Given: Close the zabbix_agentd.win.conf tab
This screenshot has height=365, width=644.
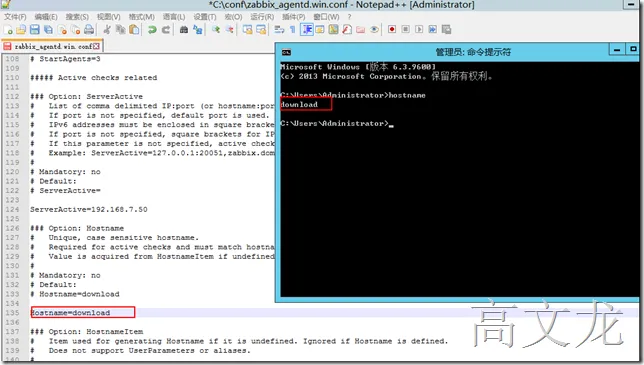Looking at the screenshot, I should (x=96, y=46).
